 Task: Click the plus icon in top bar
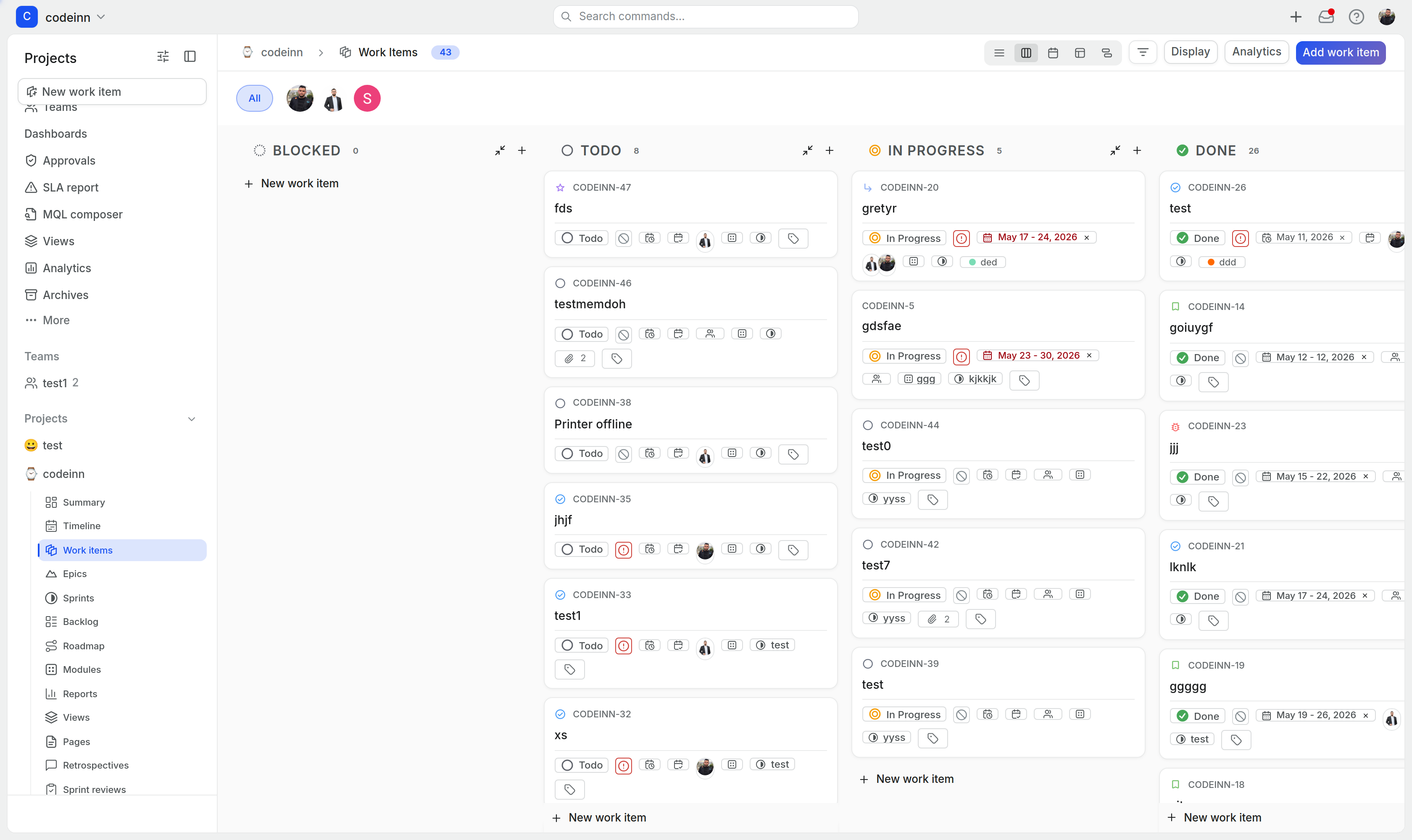(1296, 17)
